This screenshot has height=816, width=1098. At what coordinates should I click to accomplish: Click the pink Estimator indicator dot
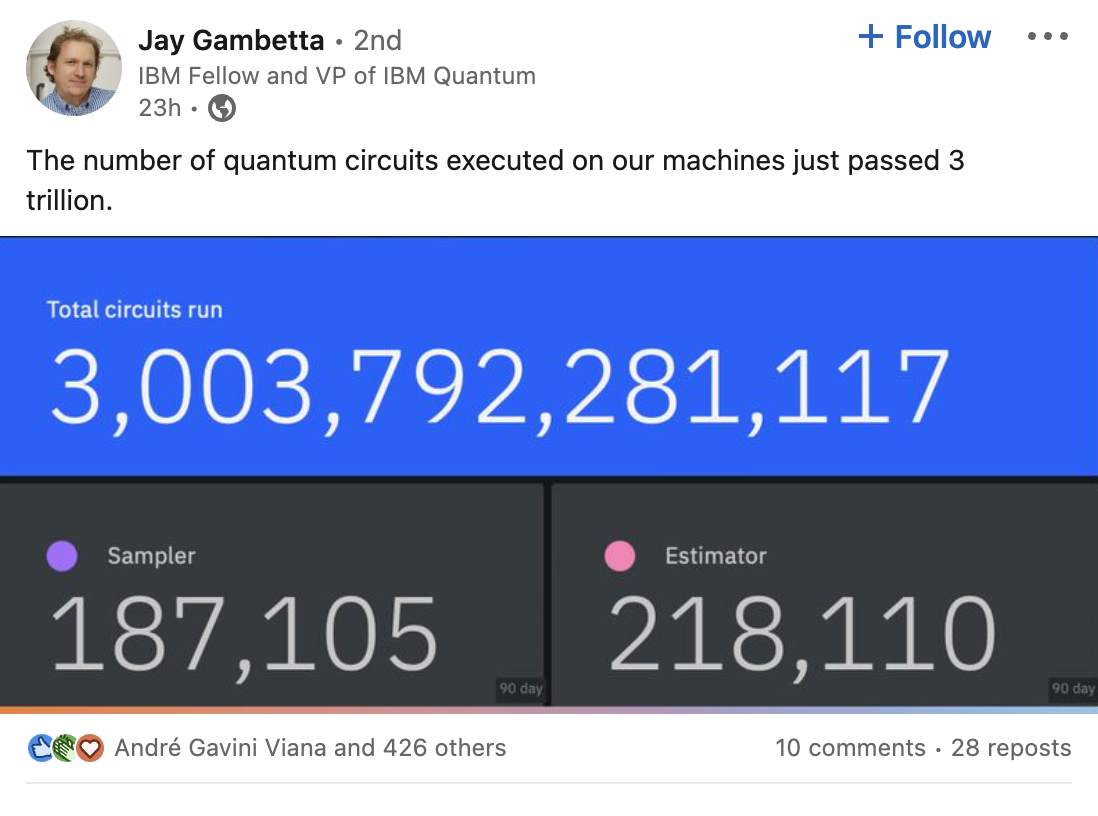coord(619,556)
